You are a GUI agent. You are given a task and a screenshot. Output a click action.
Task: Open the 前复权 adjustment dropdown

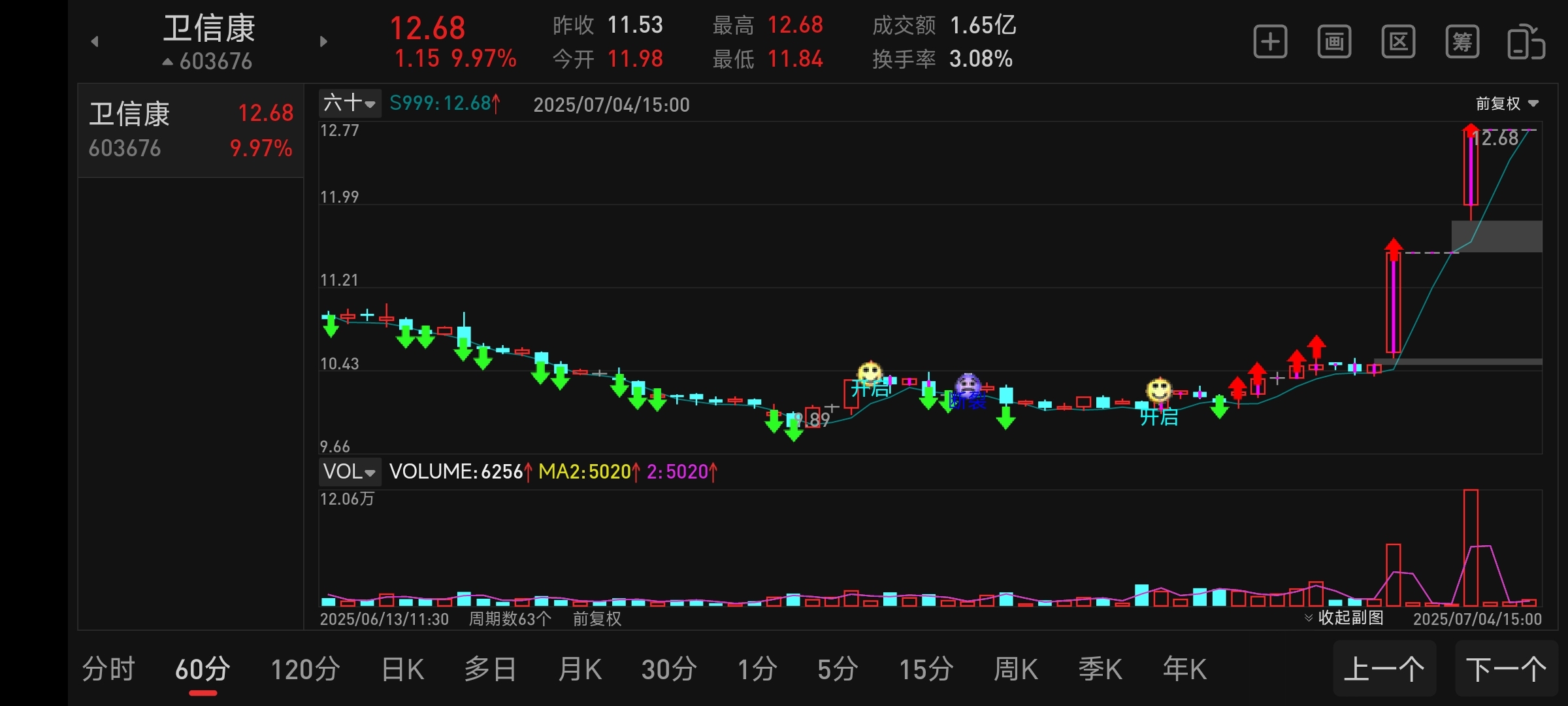coord(1507,103)
